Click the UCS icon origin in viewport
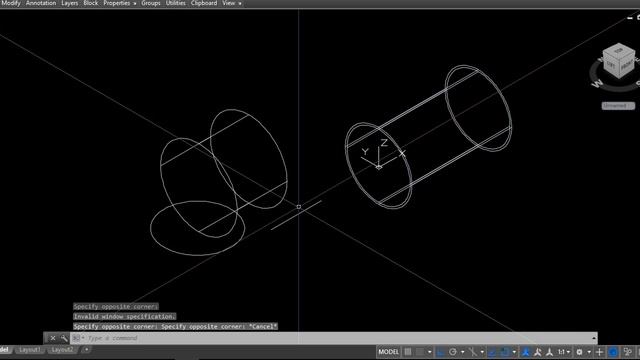 pyautogui.click(x=379, y=167)
